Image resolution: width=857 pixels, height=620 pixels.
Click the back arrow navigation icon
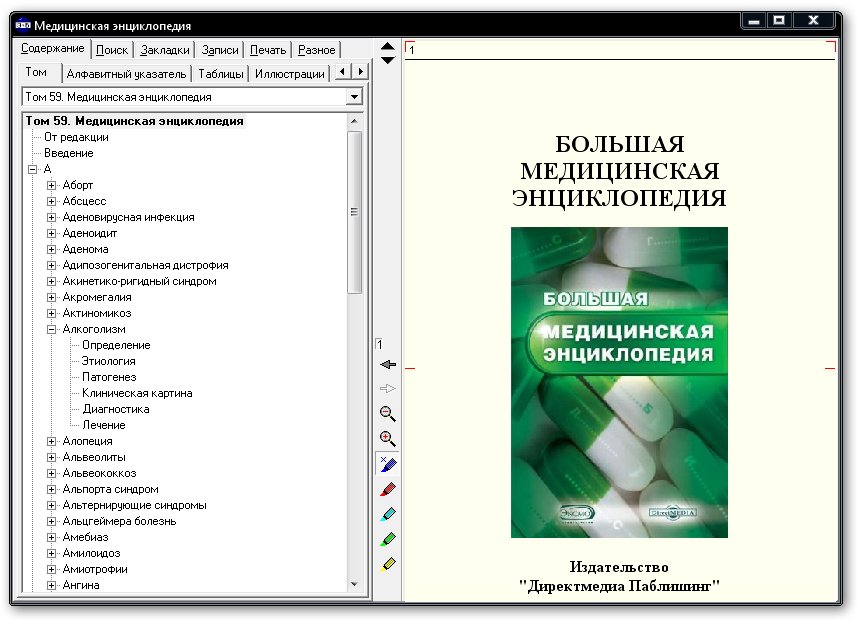tap(388, 365)
